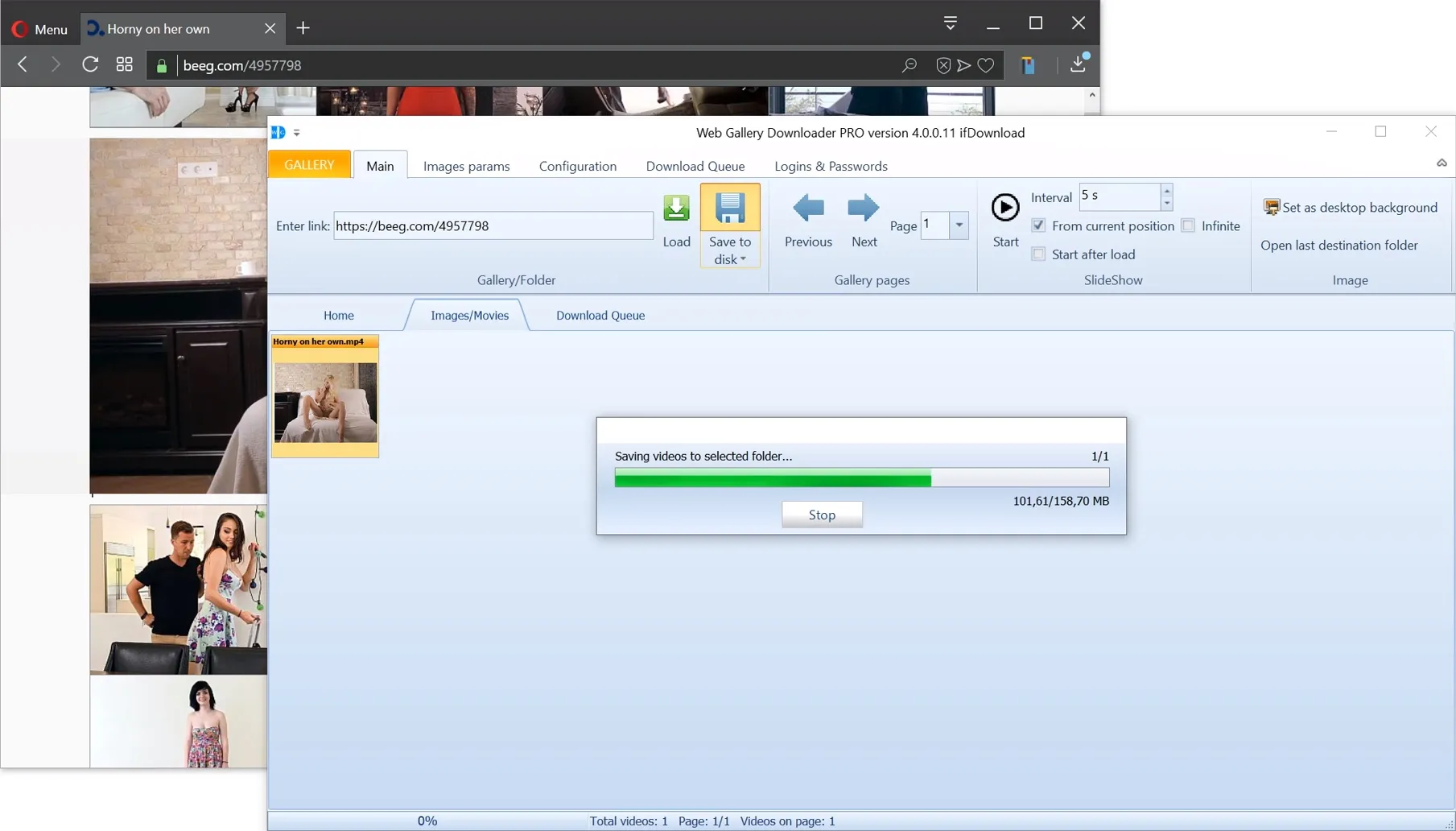Enable Start after load checkbox
The height and width of the screenshot is (831, 1456).
[1038, 254]
